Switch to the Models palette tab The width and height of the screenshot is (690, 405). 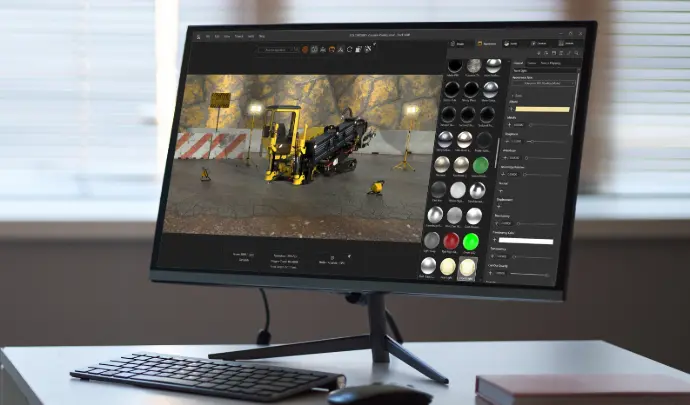pyautogui.click(x=458, y=44)
